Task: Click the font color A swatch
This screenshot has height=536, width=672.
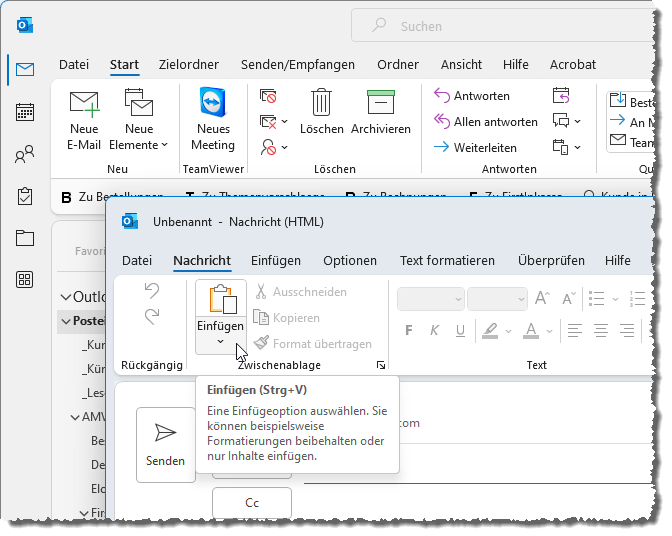Action: (531, 331)
